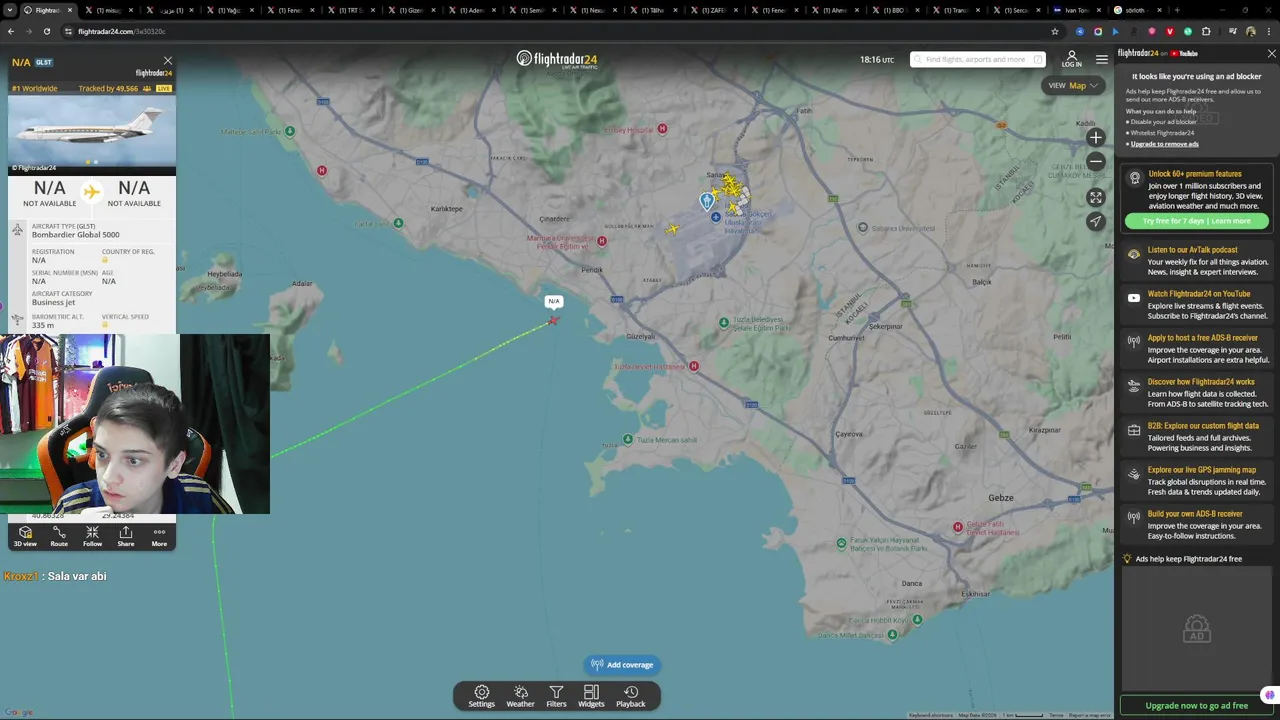
Task: Click Try free for 7 days button
Action: pyautogui.click(x=1196, y=221)
